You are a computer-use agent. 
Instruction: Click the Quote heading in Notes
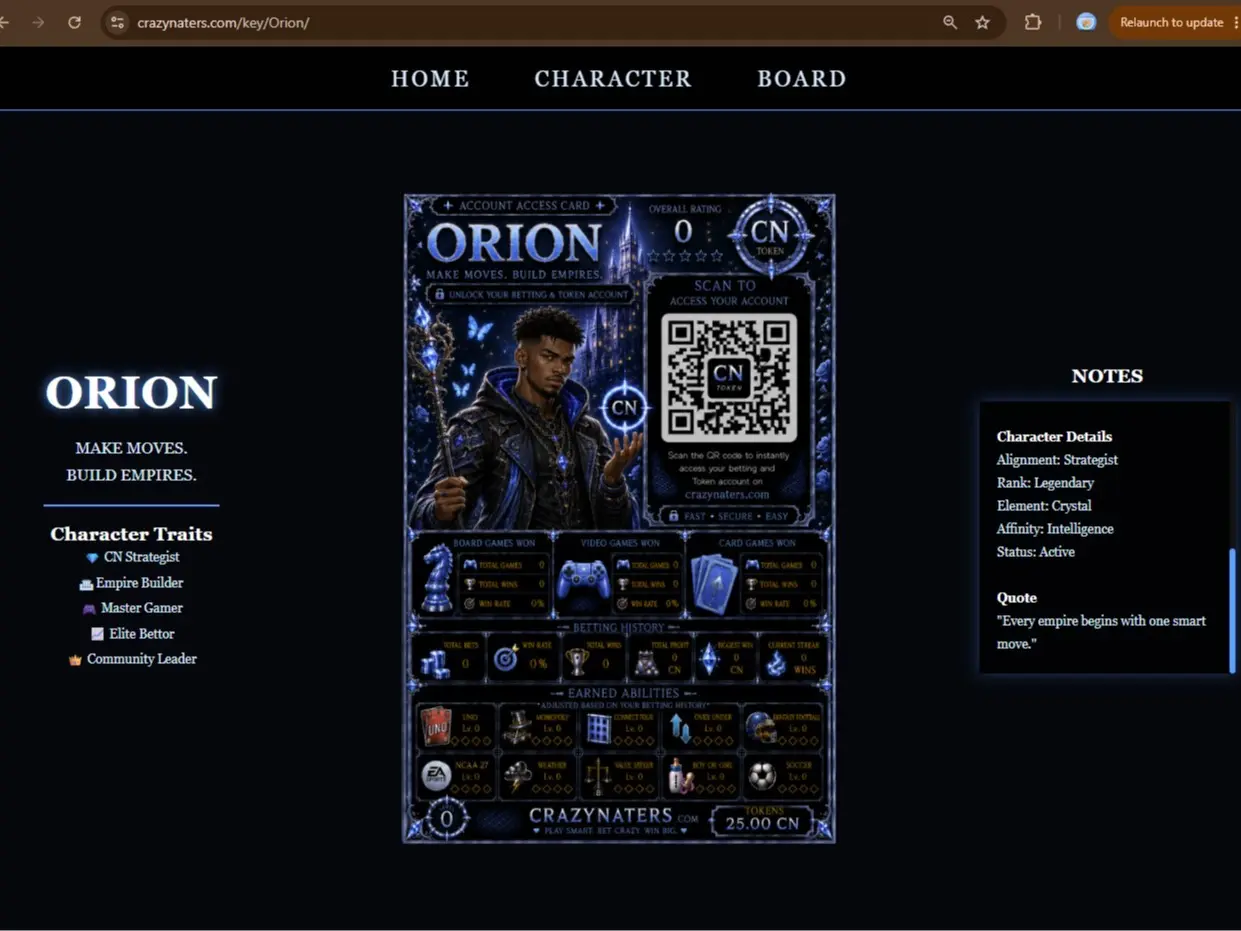coord(1016,598)
